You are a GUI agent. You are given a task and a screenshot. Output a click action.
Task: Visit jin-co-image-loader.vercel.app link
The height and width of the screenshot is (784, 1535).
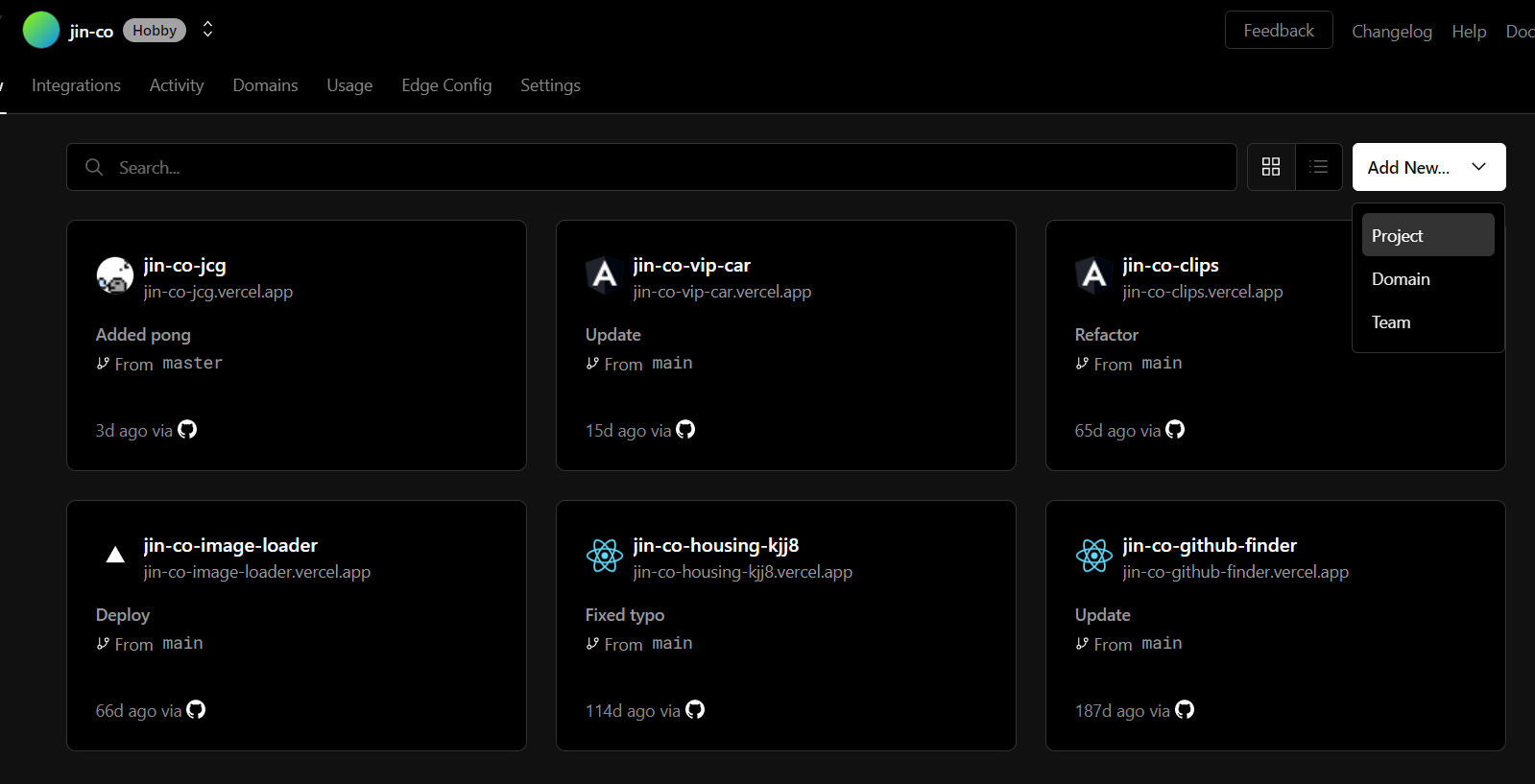tap(256, 572)
